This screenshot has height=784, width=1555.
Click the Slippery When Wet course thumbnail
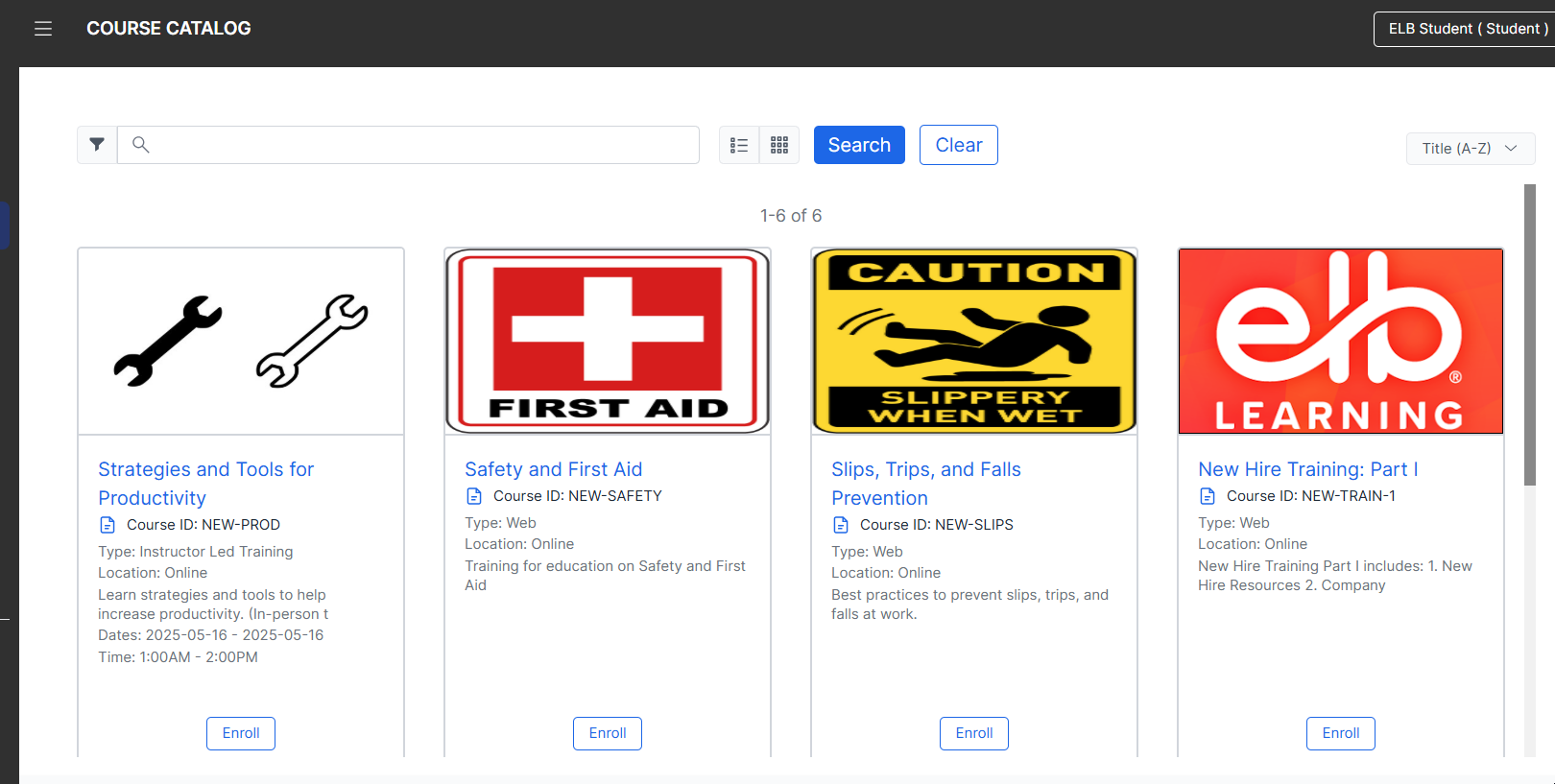[974, 341]
